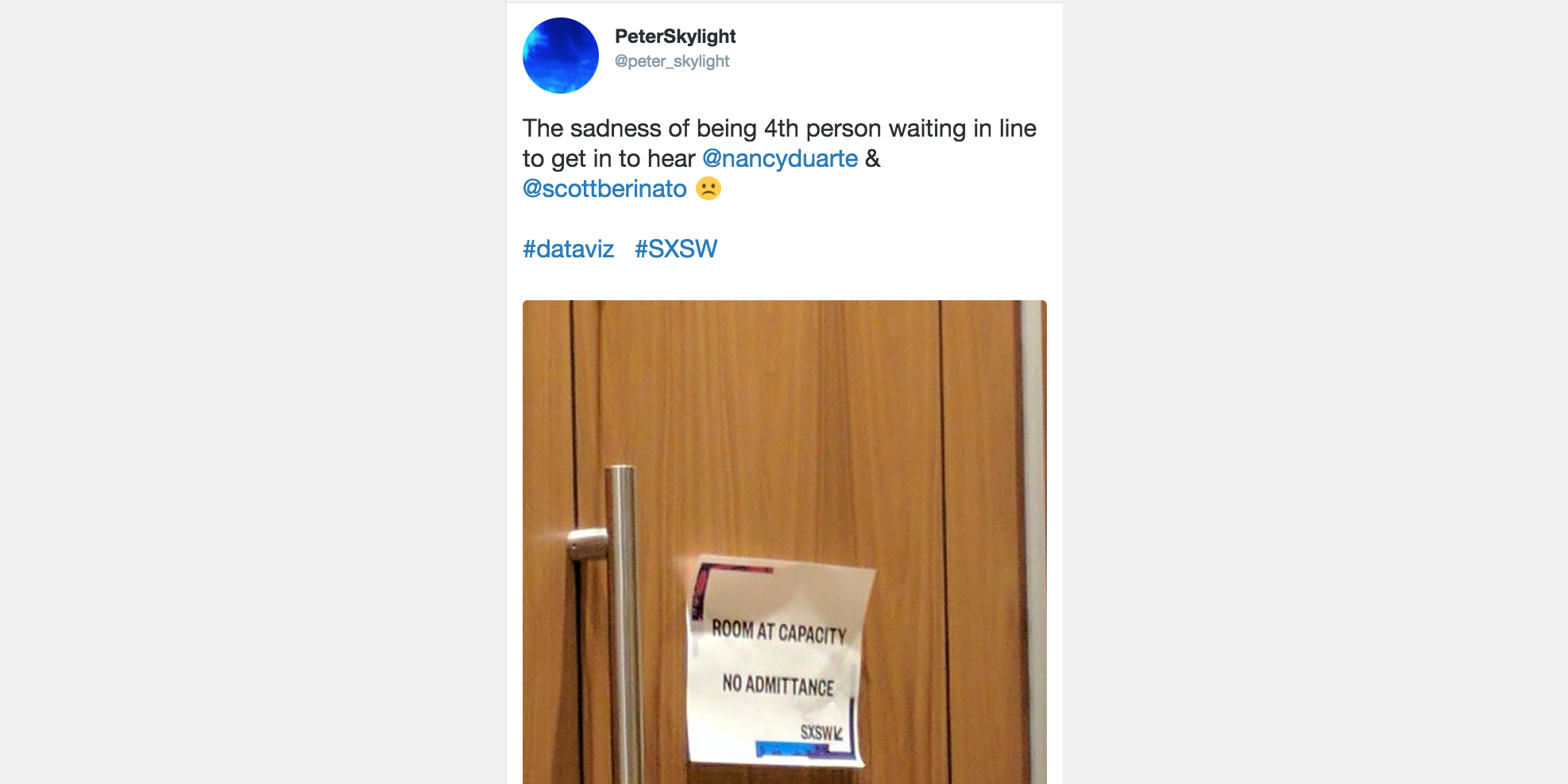Click the 'Room at Capacity' sign text in photo
The image size is (1568, 784).
tap(779, 632)
